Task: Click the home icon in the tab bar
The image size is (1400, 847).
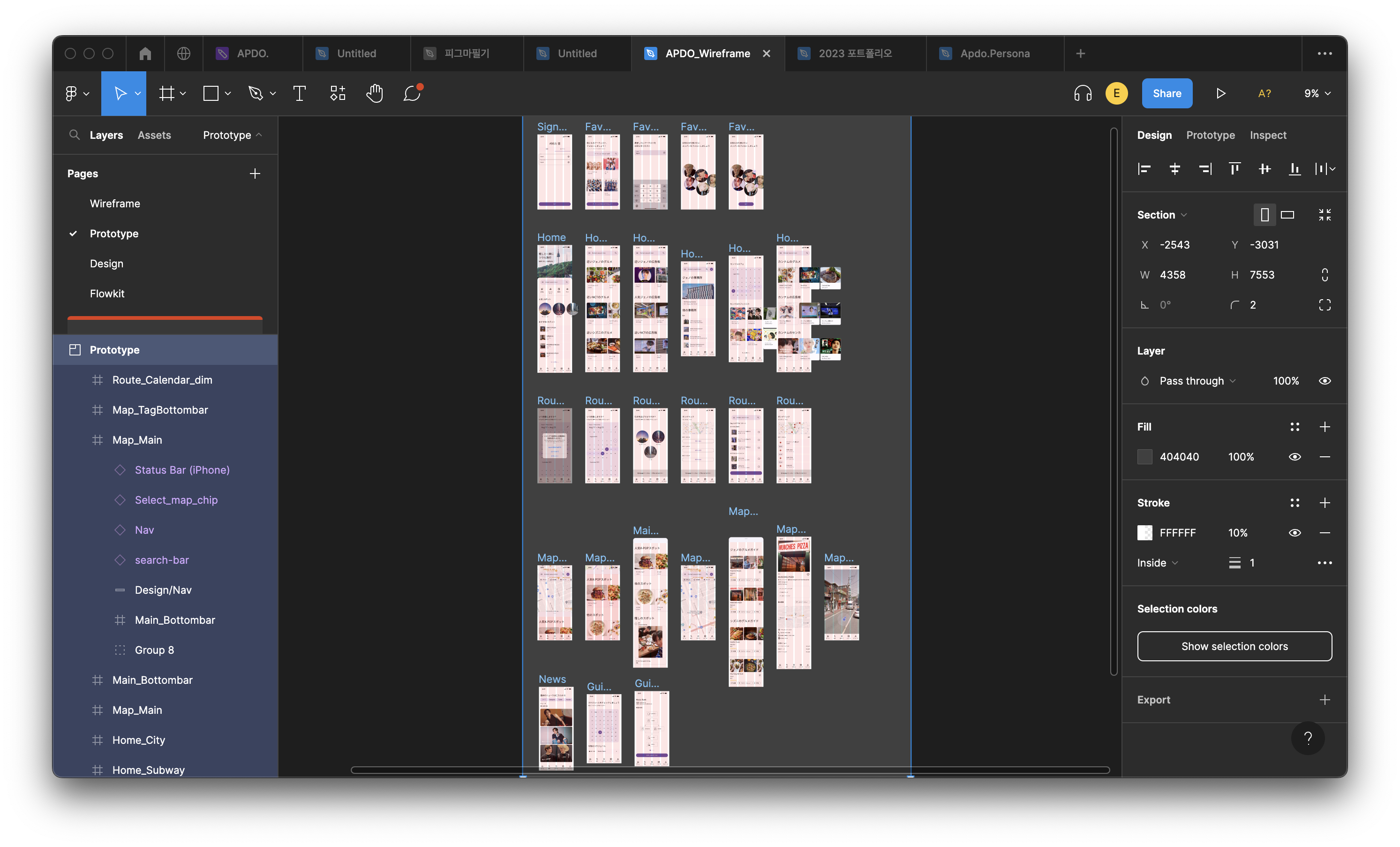Action: [x=145, y=53]
